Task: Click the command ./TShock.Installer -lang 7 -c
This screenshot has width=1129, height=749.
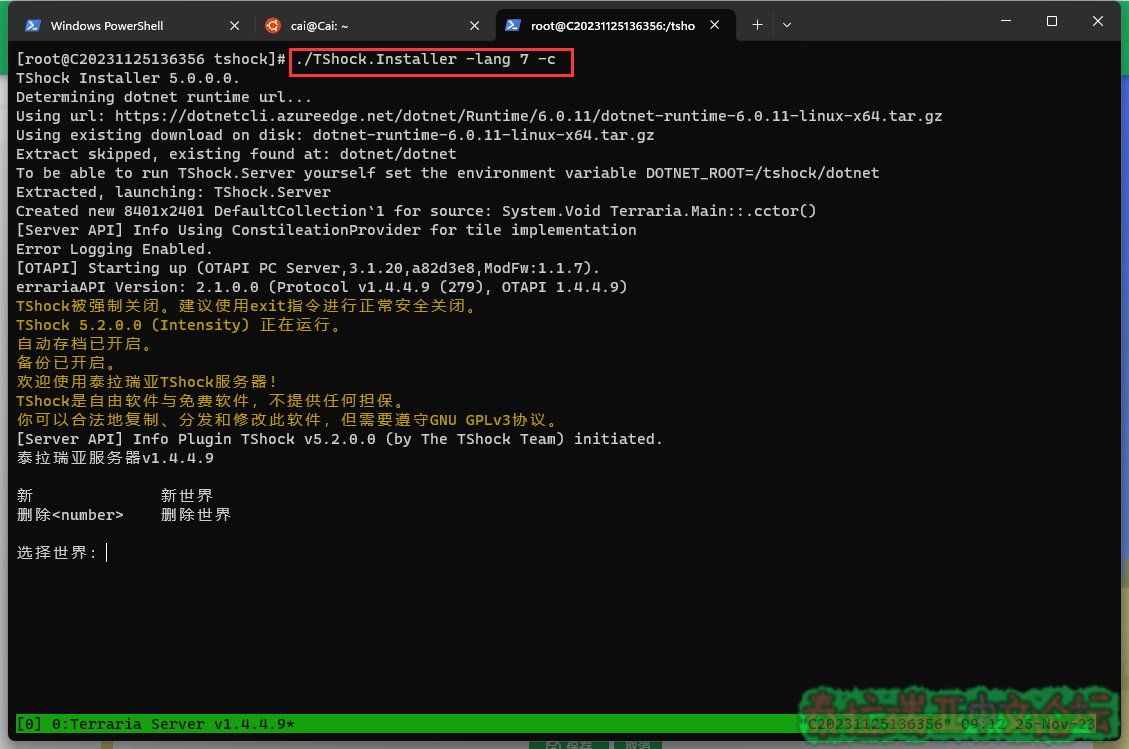Action: (x=426, y=60)
